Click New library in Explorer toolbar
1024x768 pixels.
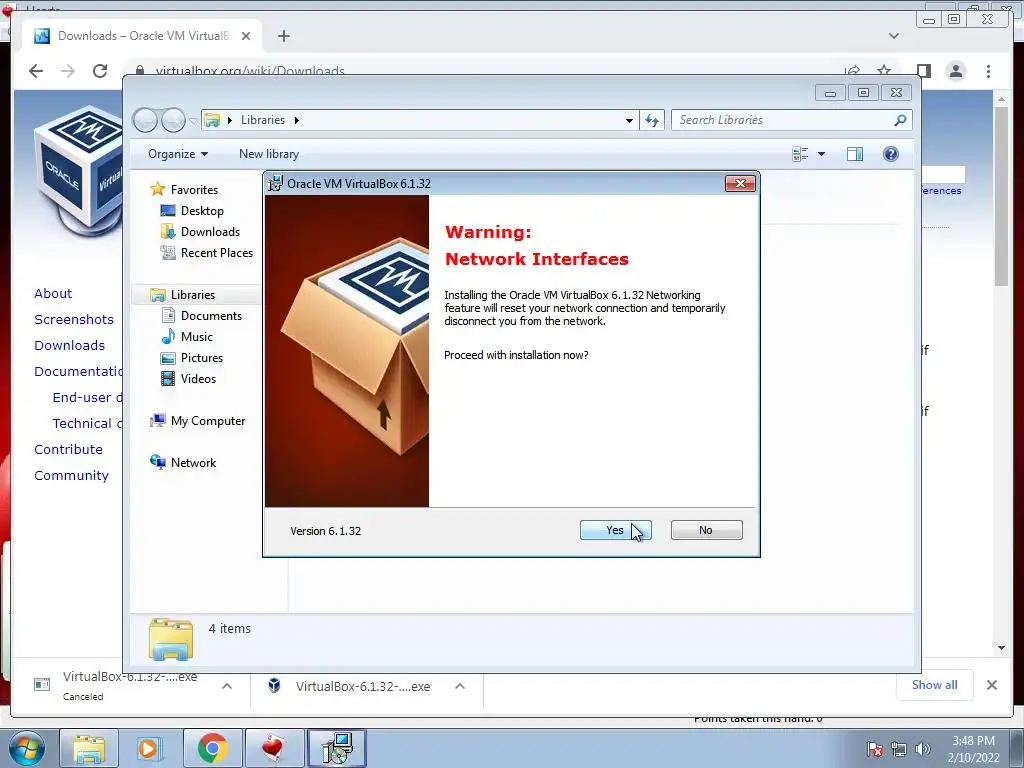pos(269,154)
